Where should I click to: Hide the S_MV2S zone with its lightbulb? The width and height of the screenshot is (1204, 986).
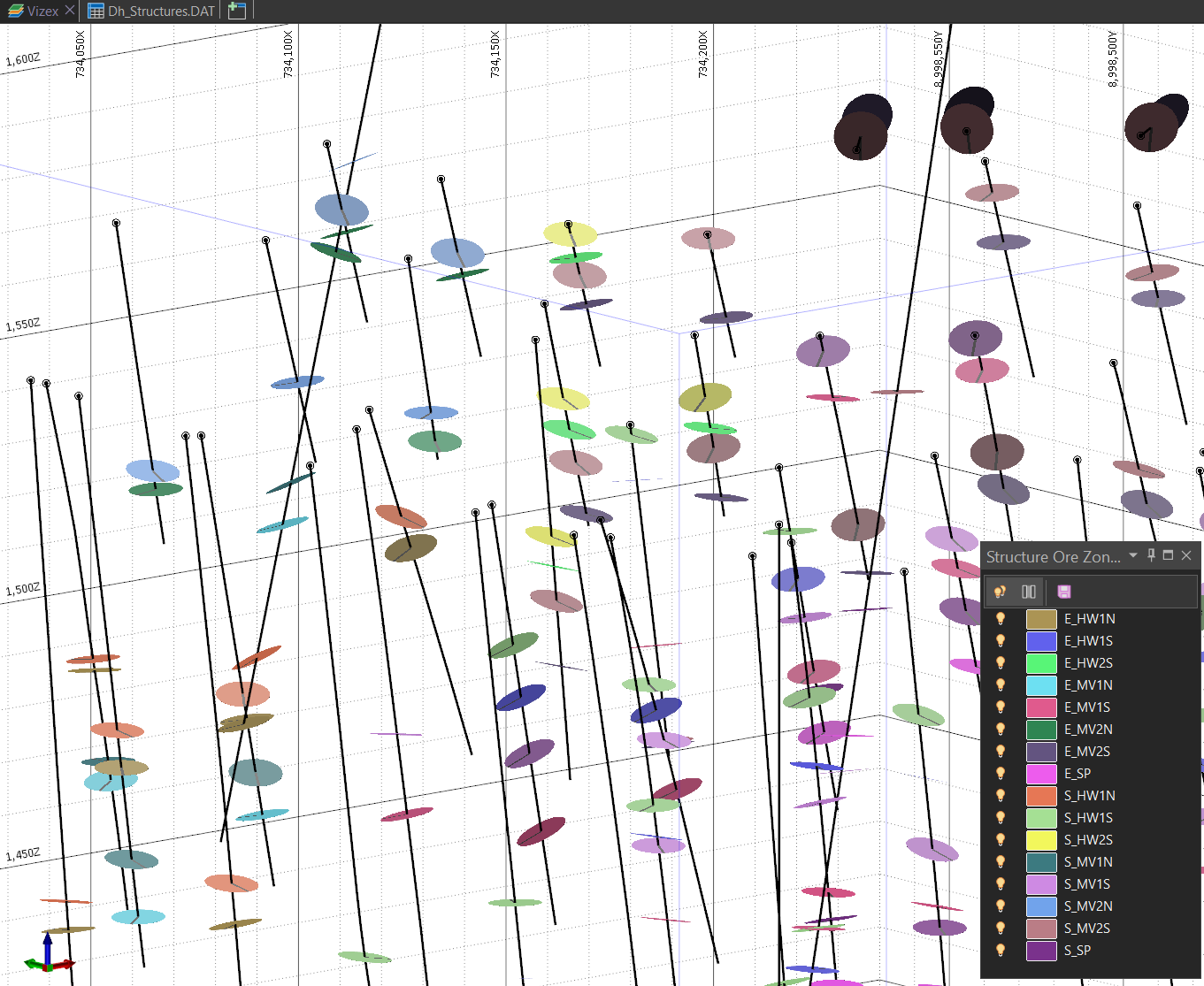[x=1001, y=929]
